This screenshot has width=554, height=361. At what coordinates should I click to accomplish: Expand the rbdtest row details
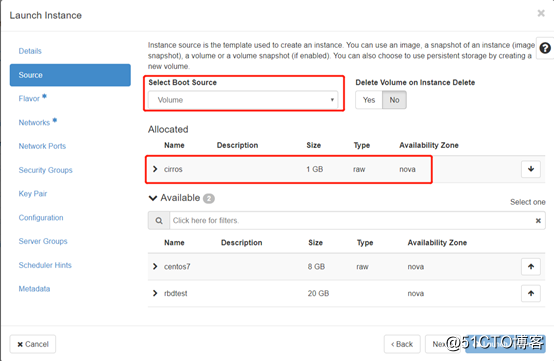coord(155,293)
